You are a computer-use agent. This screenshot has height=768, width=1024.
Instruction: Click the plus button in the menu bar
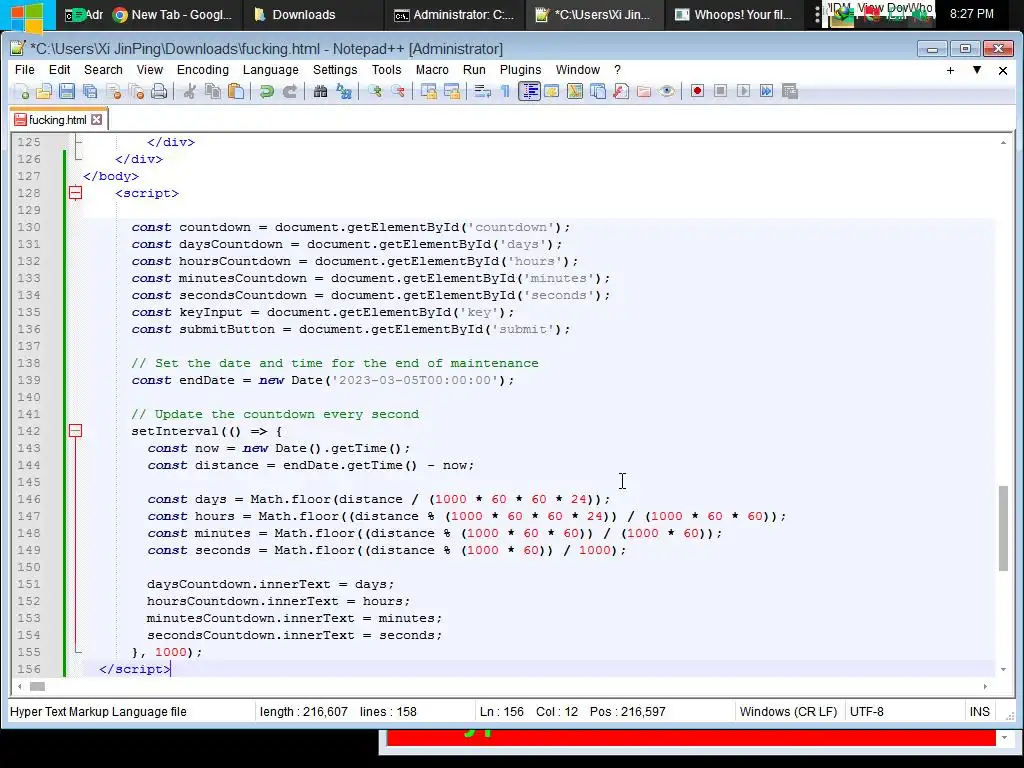pos(950,70)
